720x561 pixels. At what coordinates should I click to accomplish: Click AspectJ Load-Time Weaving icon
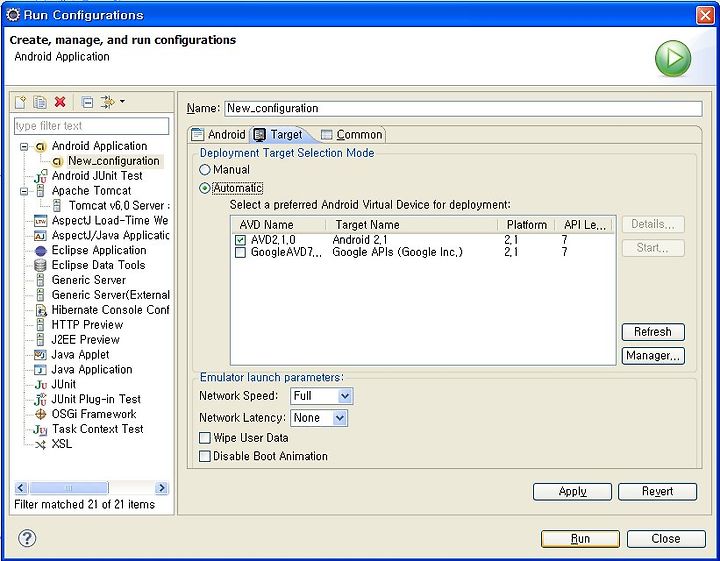tap(41, 221)
